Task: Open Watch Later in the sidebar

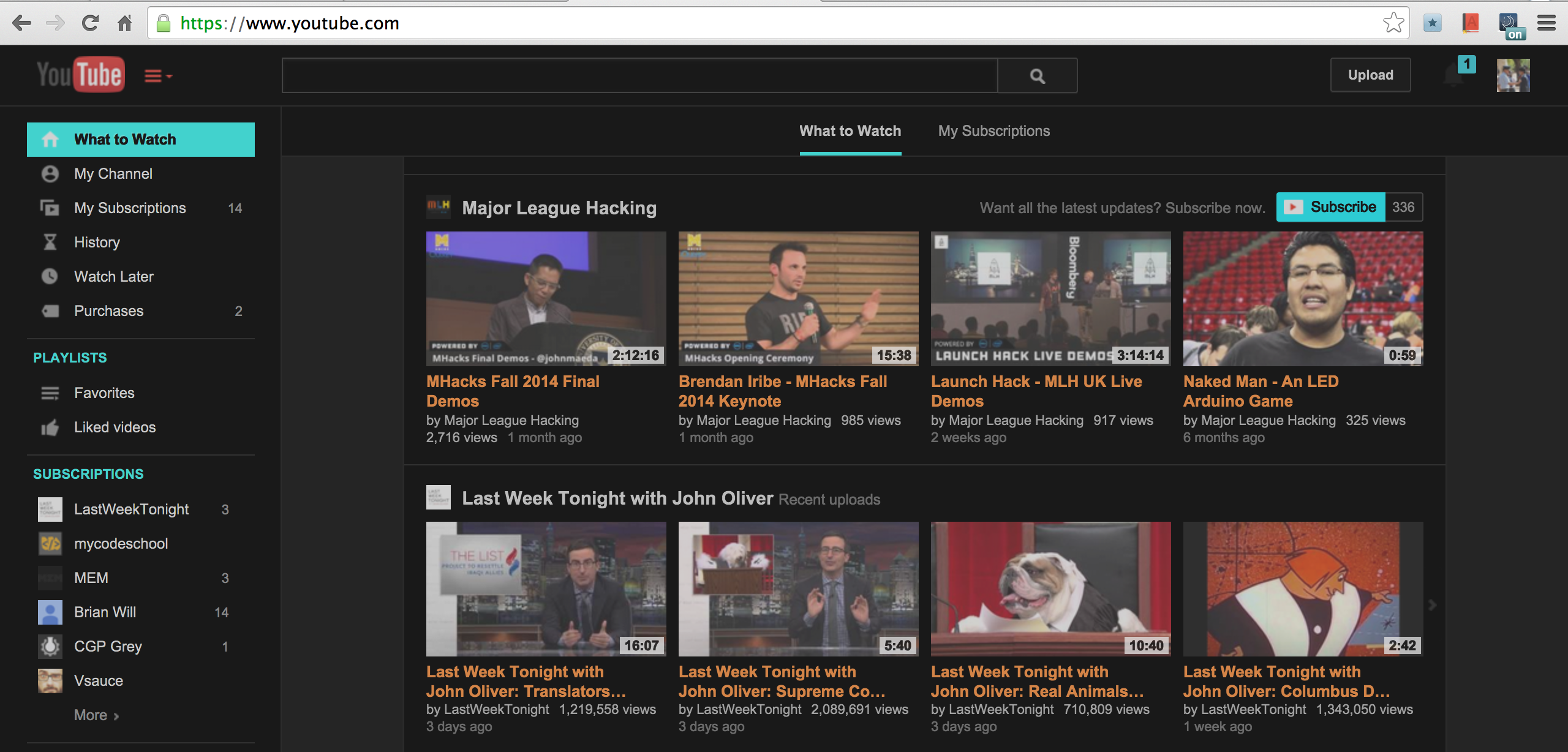Action: [x=114, y=277]
